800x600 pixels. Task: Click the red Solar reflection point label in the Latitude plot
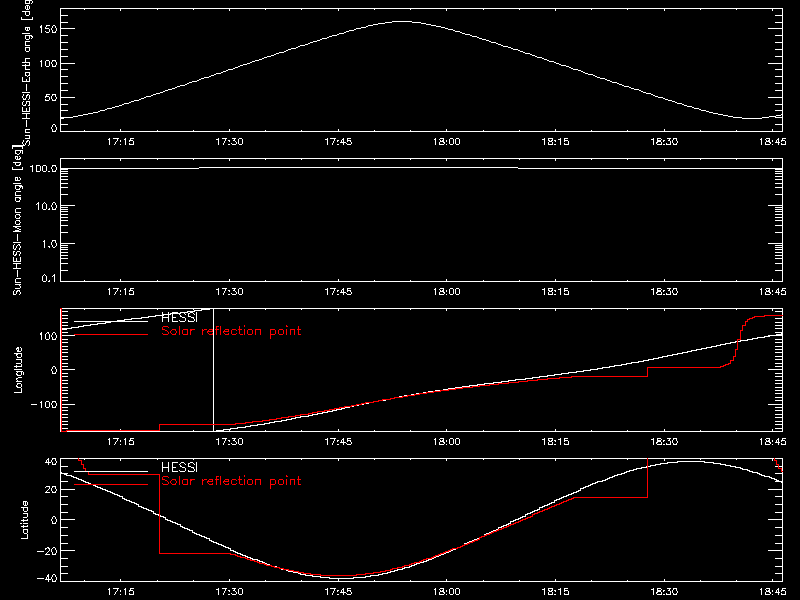(231, 481)
